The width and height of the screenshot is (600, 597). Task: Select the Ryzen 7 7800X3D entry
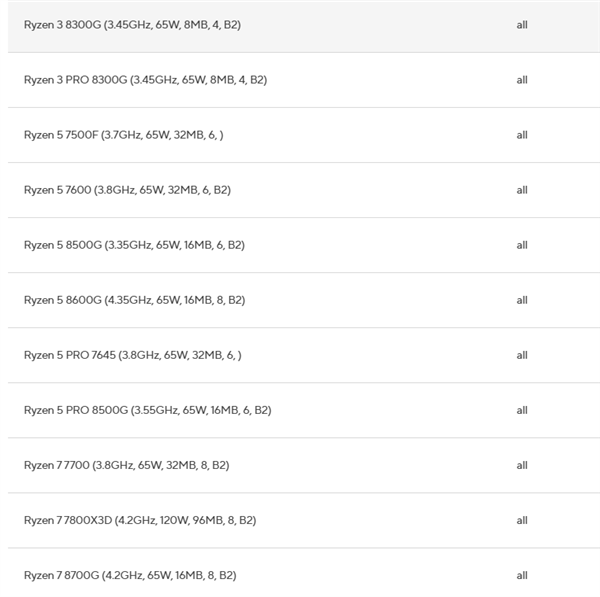[x=140, y=520]
